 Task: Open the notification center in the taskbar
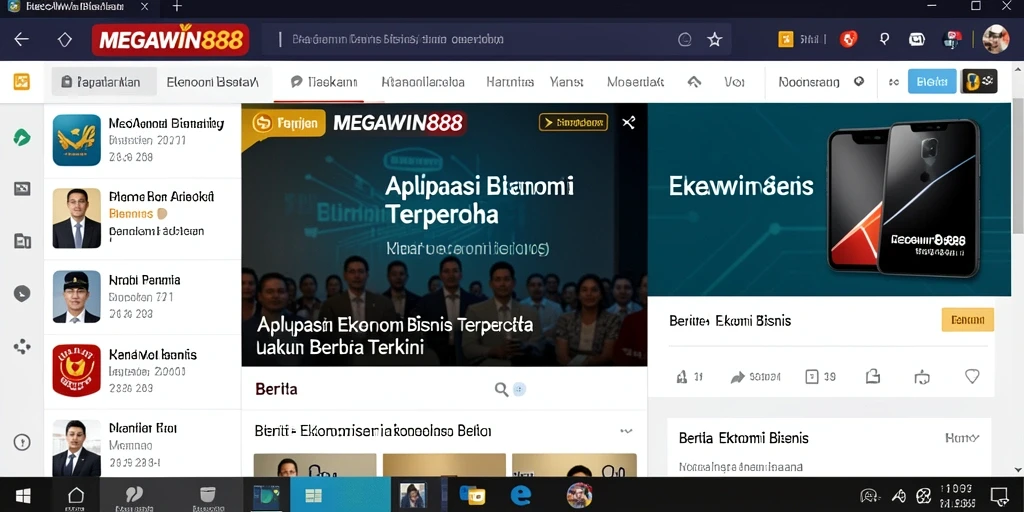[x=999, y=496]
